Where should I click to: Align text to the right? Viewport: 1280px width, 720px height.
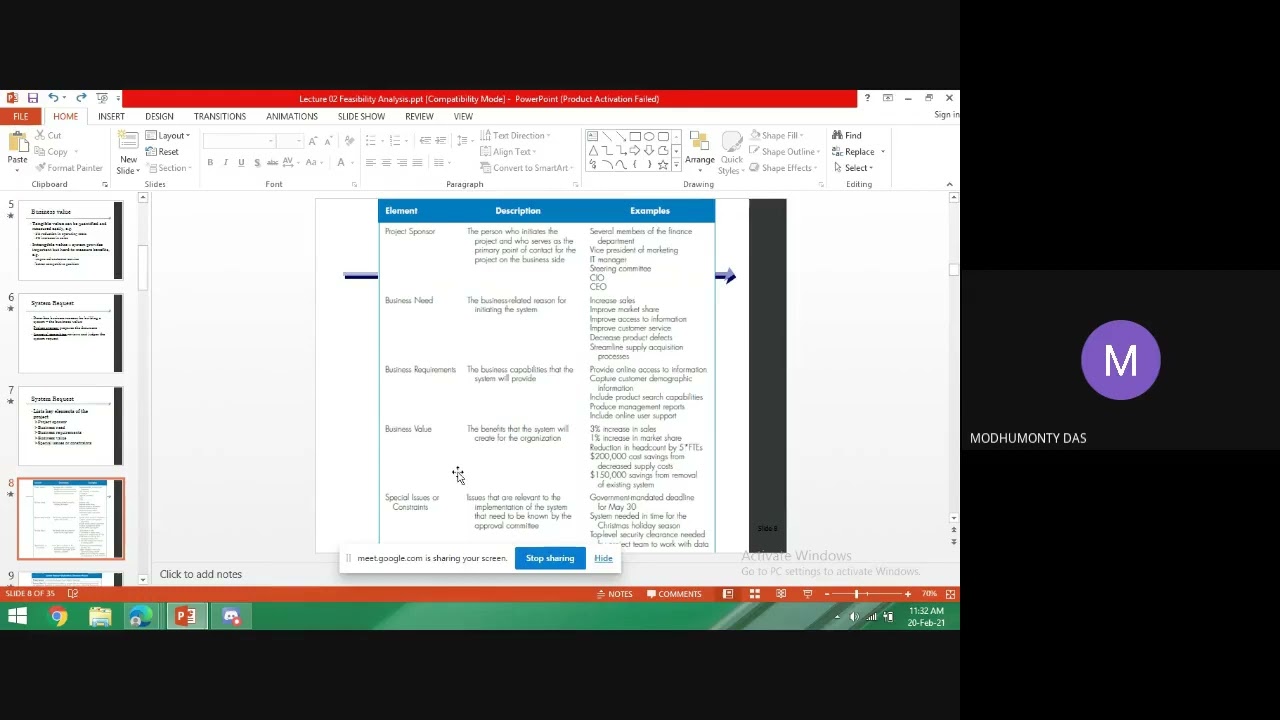pos(401,163)
